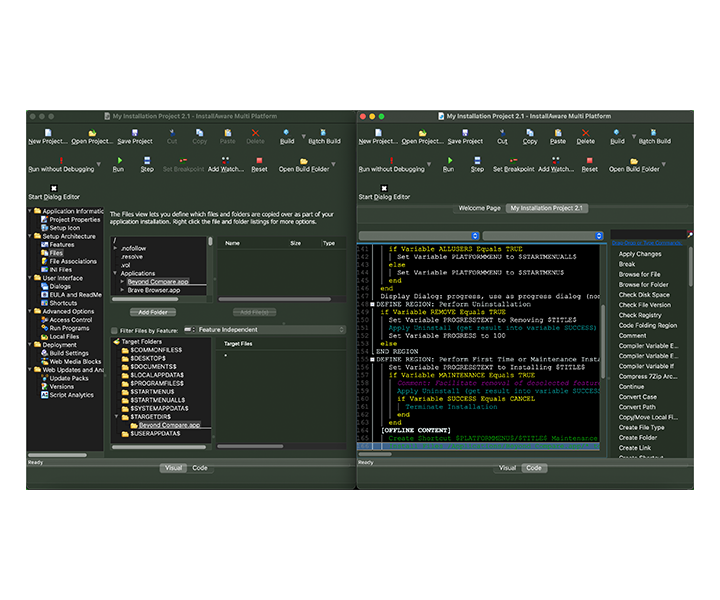Click Paste icon in right window
This screenshot has height=600, width=720.
coord(557,133)
